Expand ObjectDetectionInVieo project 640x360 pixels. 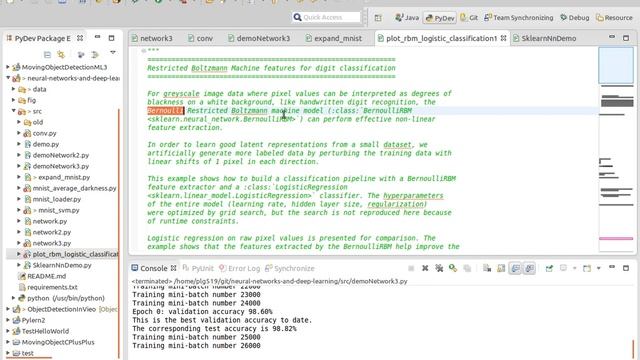[x=8, y=309]
